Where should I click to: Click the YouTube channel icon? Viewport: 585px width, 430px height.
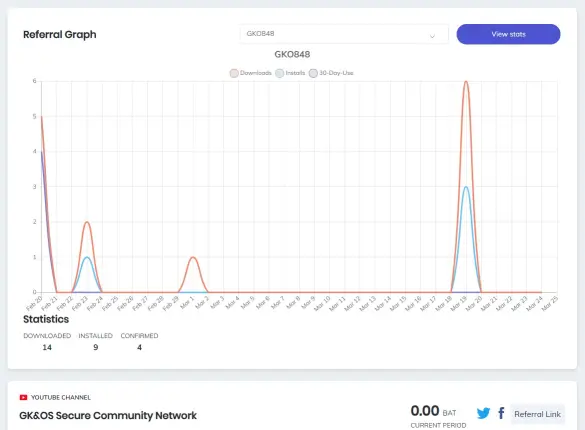(24, 398)
